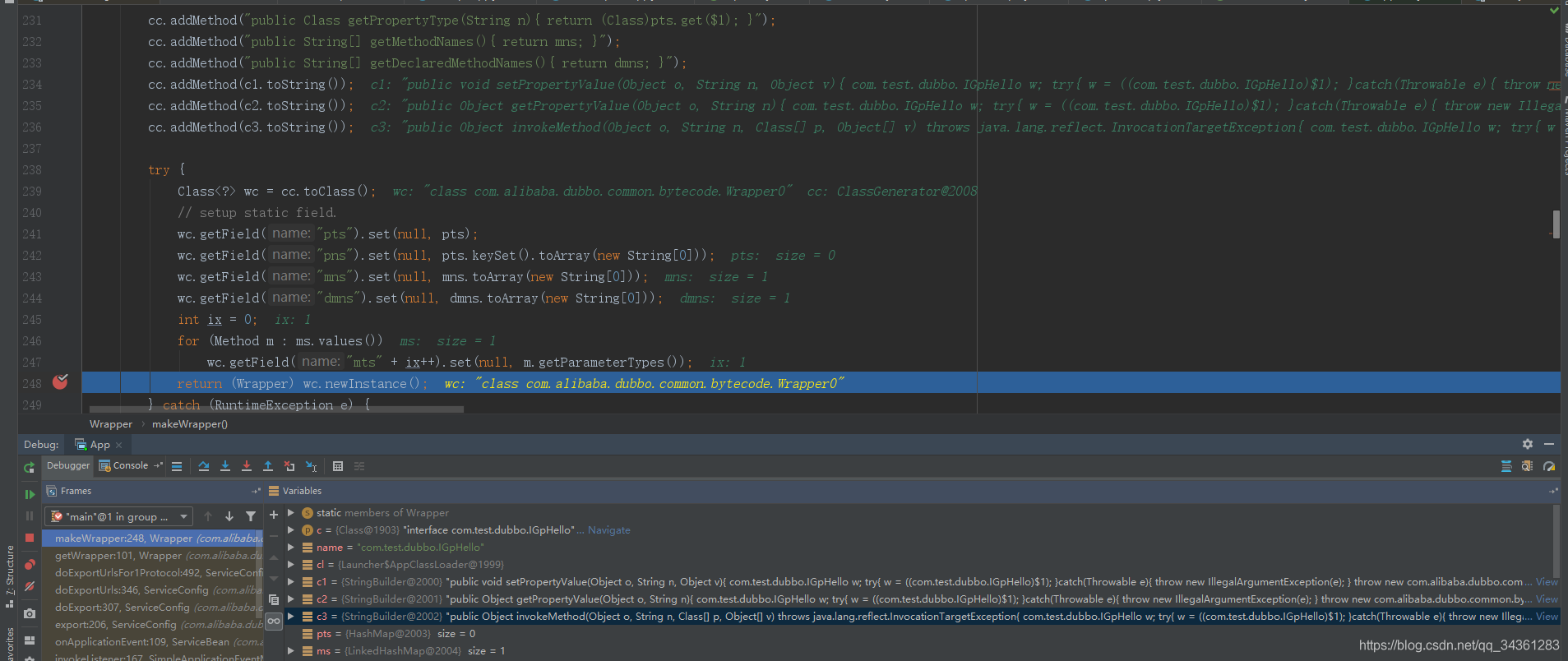Select frame doExportUrlsFor1Protocol:492
Screen dimensions: 1568x661
(x=154, y=573)
